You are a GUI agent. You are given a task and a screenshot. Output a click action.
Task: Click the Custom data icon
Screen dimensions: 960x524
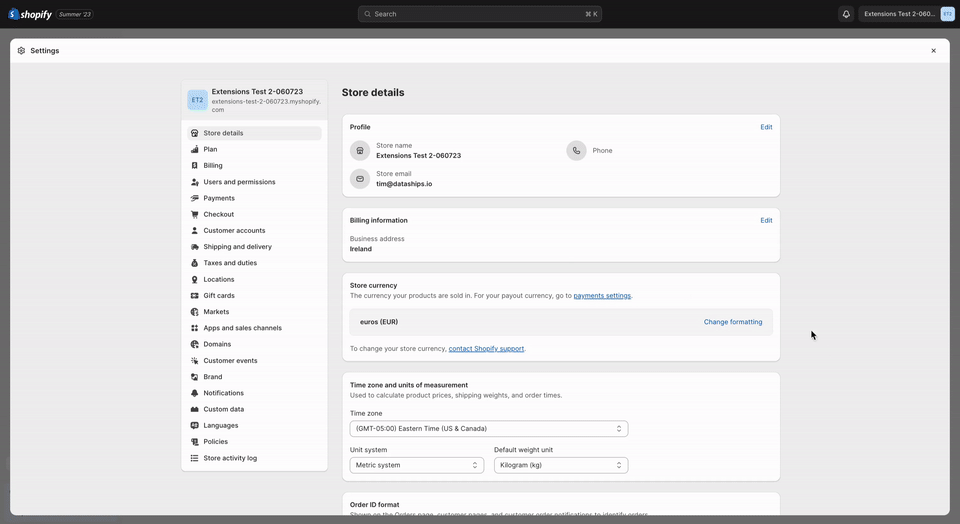195,410
